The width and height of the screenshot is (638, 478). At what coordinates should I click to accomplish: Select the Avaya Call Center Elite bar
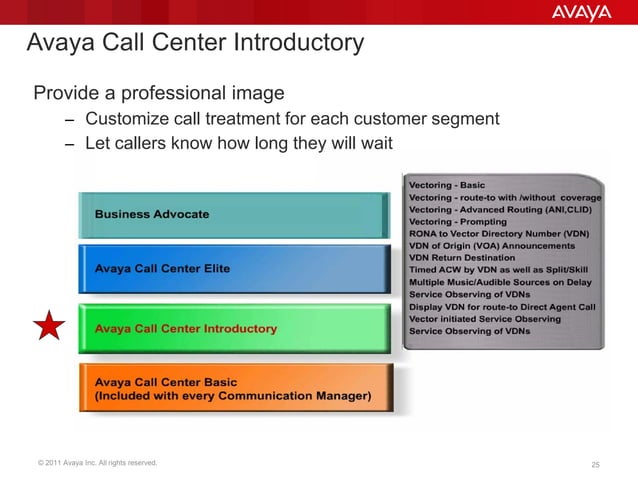point(234,269)
